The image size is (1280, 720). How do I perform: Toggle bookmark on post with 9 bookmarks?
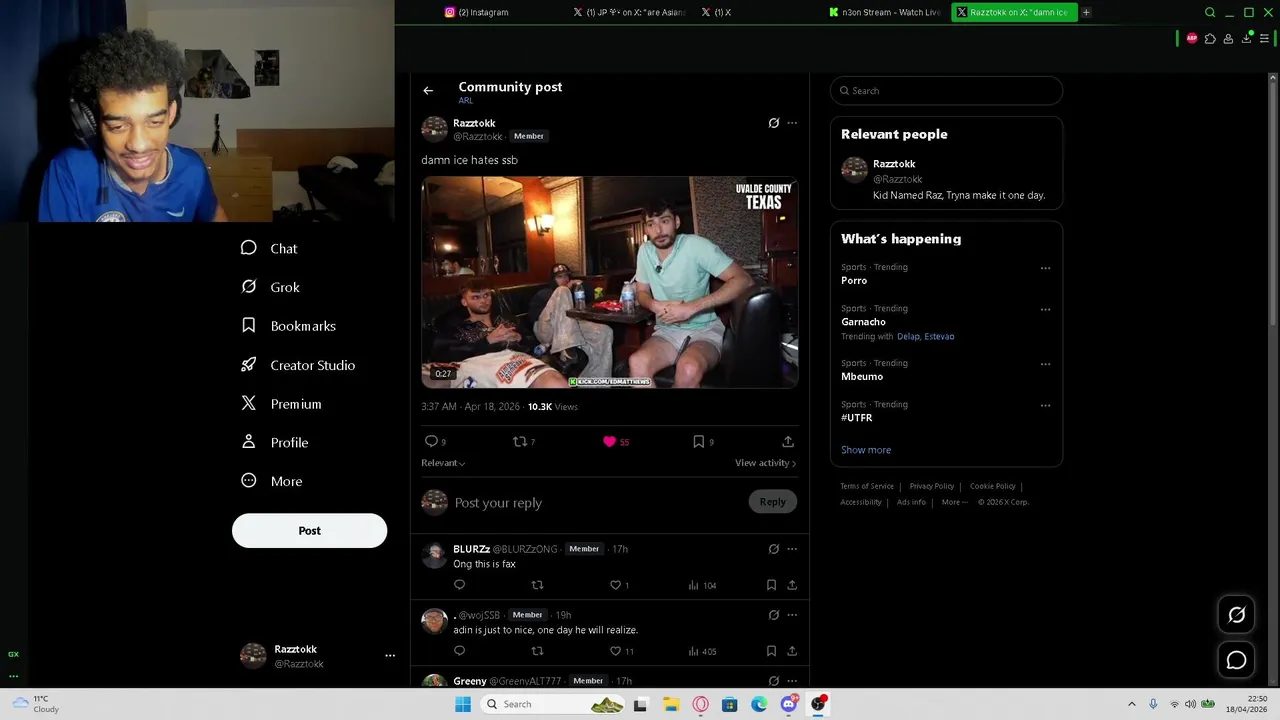[x=703, y=441]
